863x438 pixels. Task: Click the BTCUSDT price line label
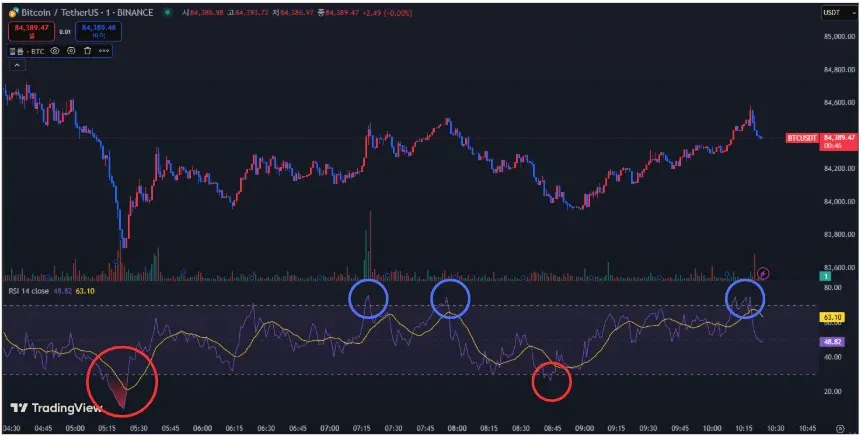(802, 138)
